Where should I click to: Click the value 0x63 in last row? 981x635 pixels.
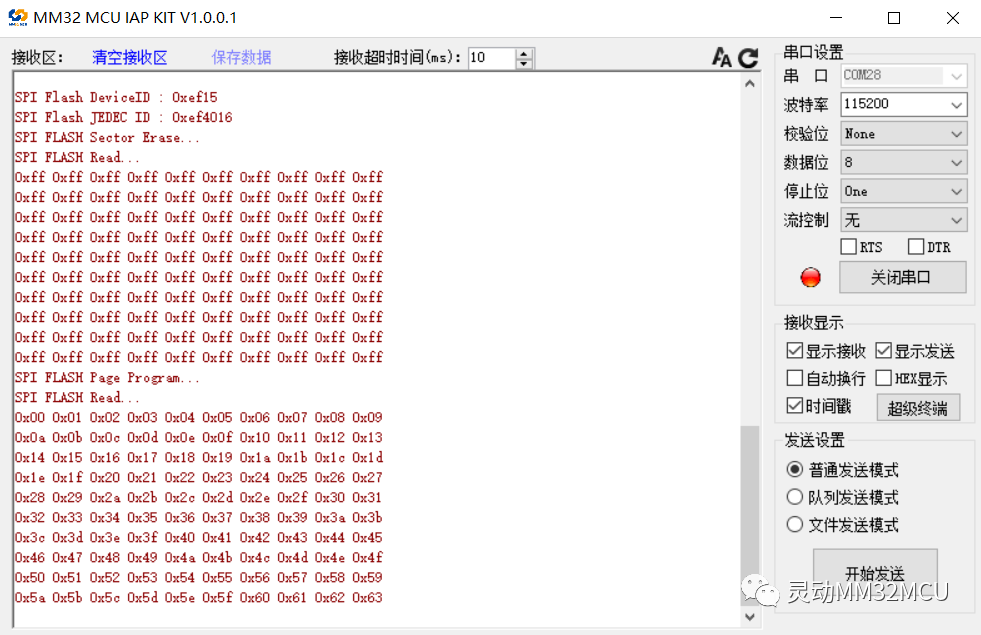(x=367, y=597)
